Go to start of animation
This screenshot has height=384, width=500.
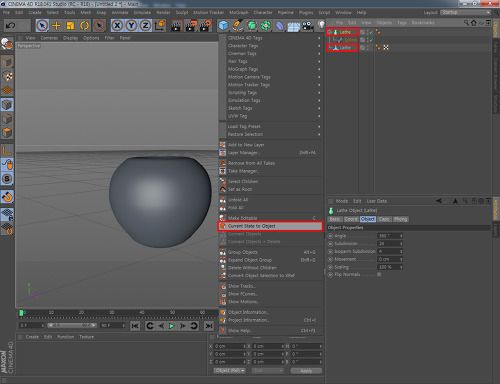click(x=135, y=326)
